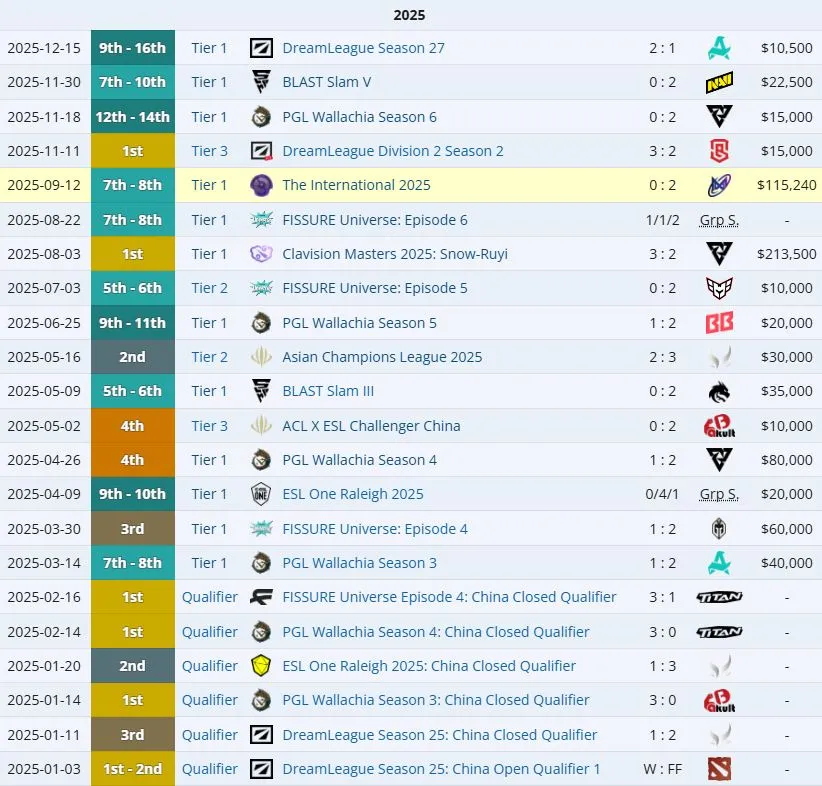
Task: Click the Asian Champions League 2025 icon
Action: pyautogui.click(x=261, y=357)
